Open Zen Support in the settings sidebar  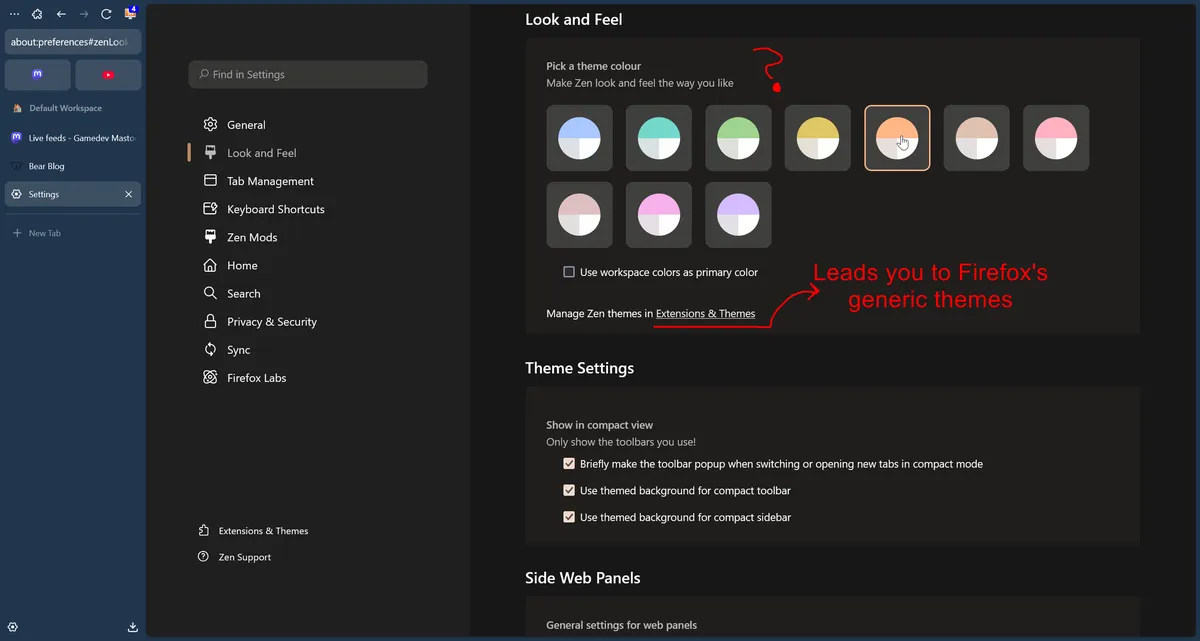tap(235, 557)
